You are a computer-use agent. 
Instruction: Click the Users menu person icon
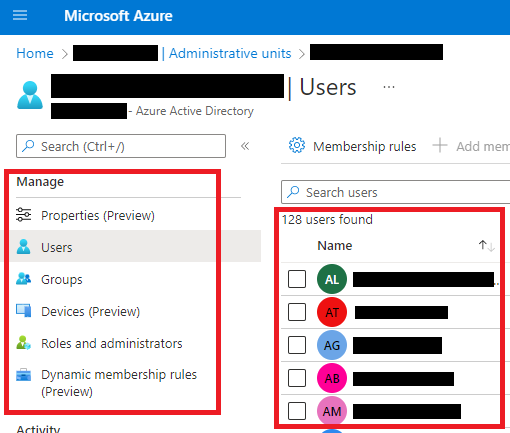click(23, 247)
